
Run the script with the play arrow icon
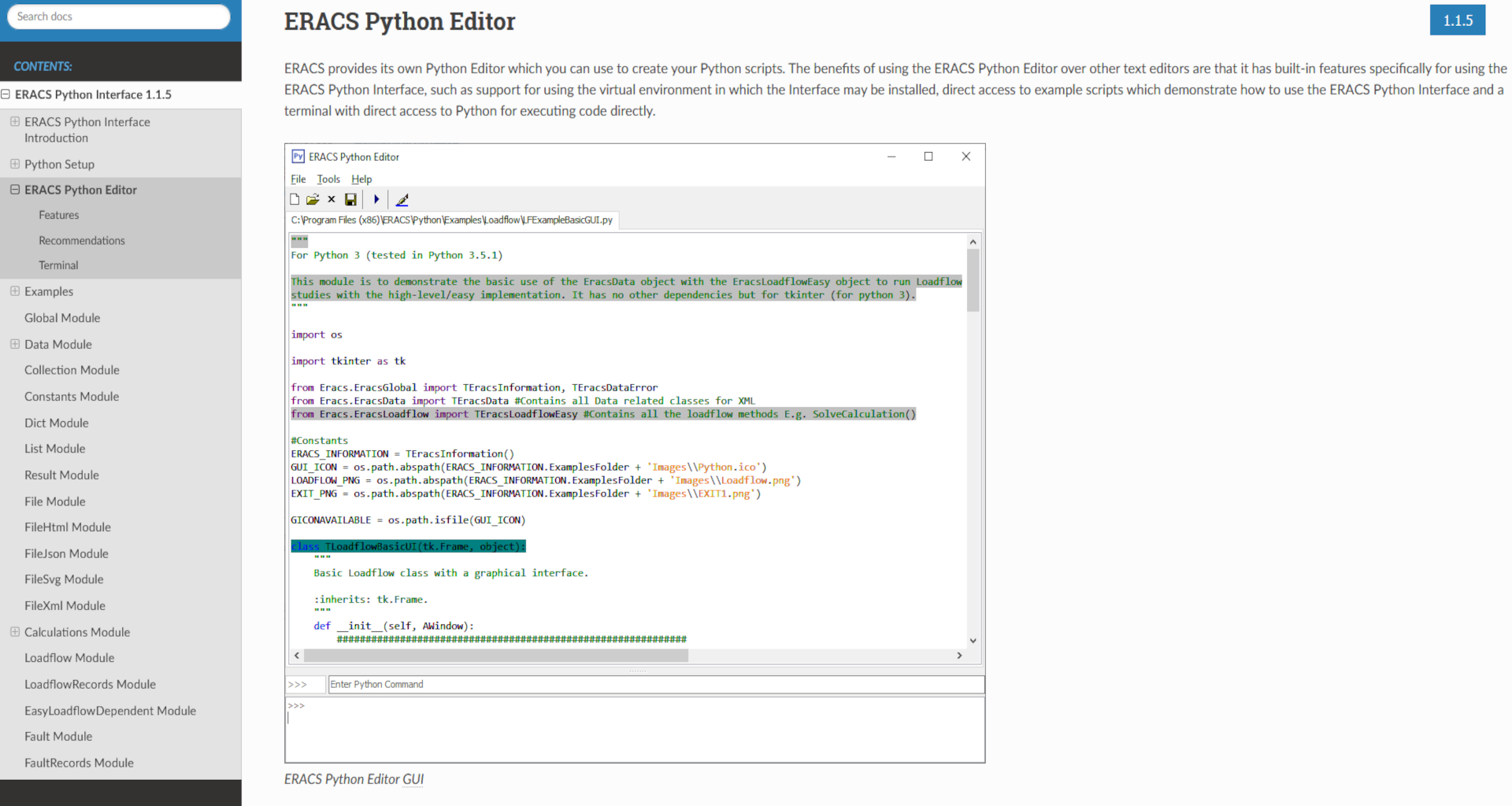point(376,199)
